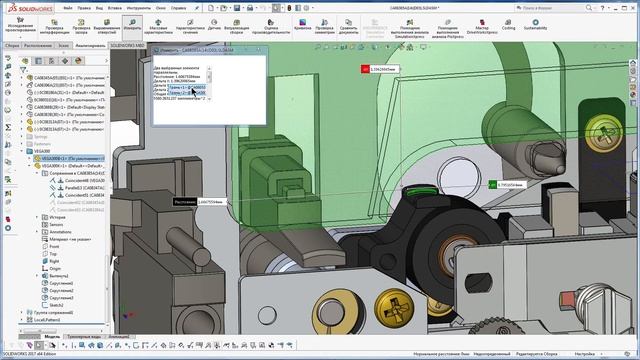This screenshot has height=360, width=640.
Task: Click the filter funnel in feature tree
Action: [x=23, y=70]
